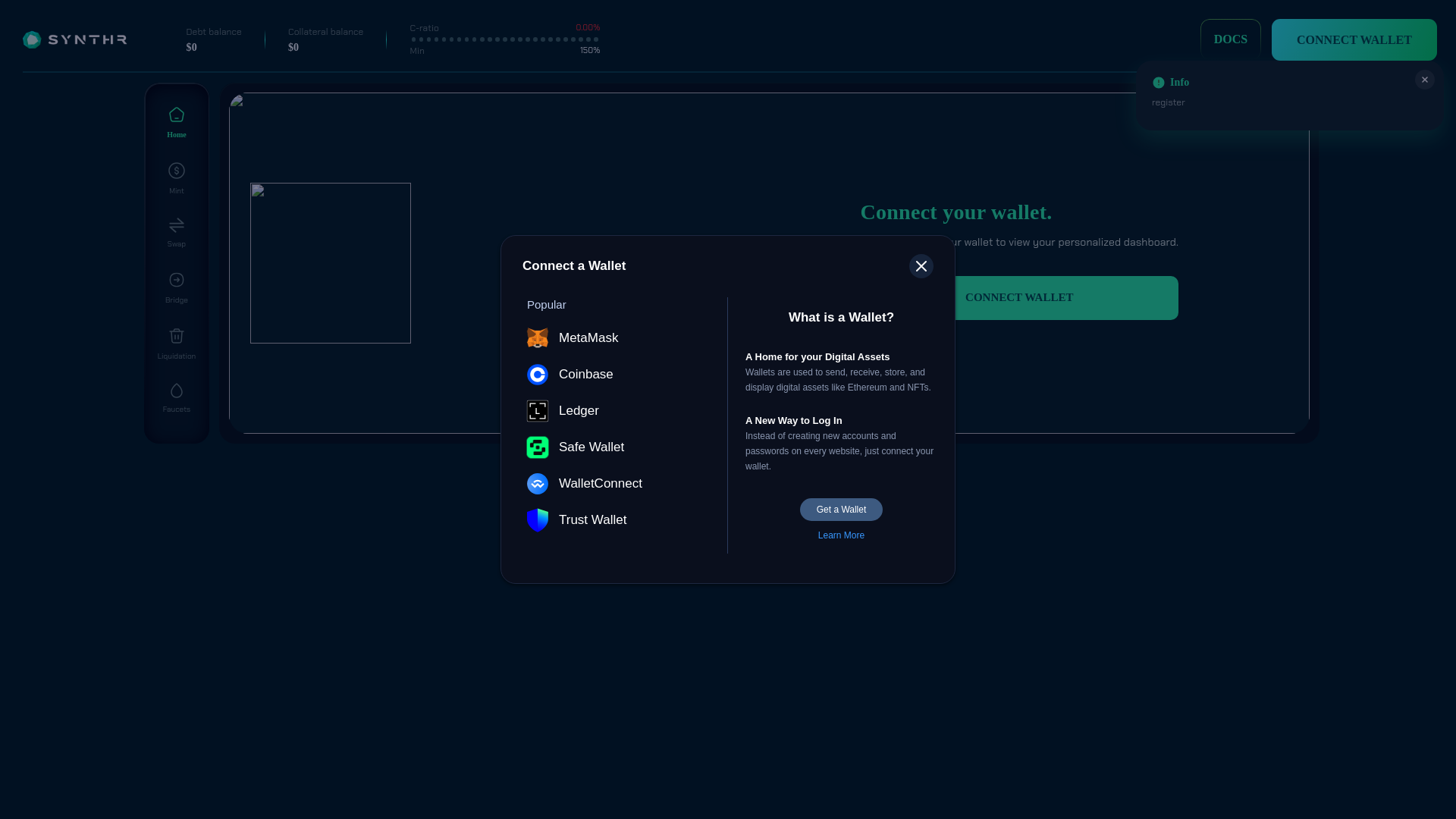
Task: Click the Synthr logo in the header
Action: tap(75, 39)
